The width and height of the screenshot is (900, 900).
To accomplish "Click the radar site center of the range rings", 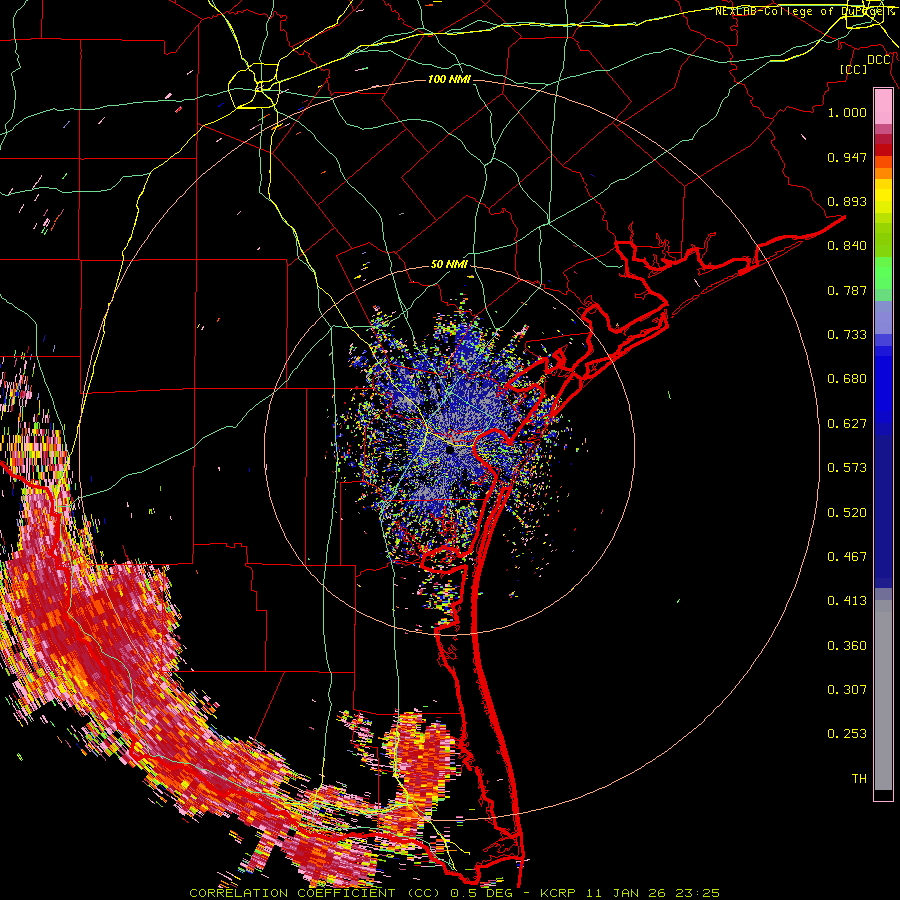I will (449, 449).
